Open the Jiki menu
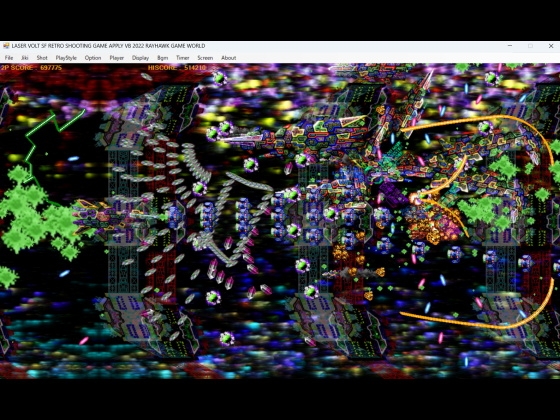Viewport: 560px width, 420px height. [x=25, y=58]
